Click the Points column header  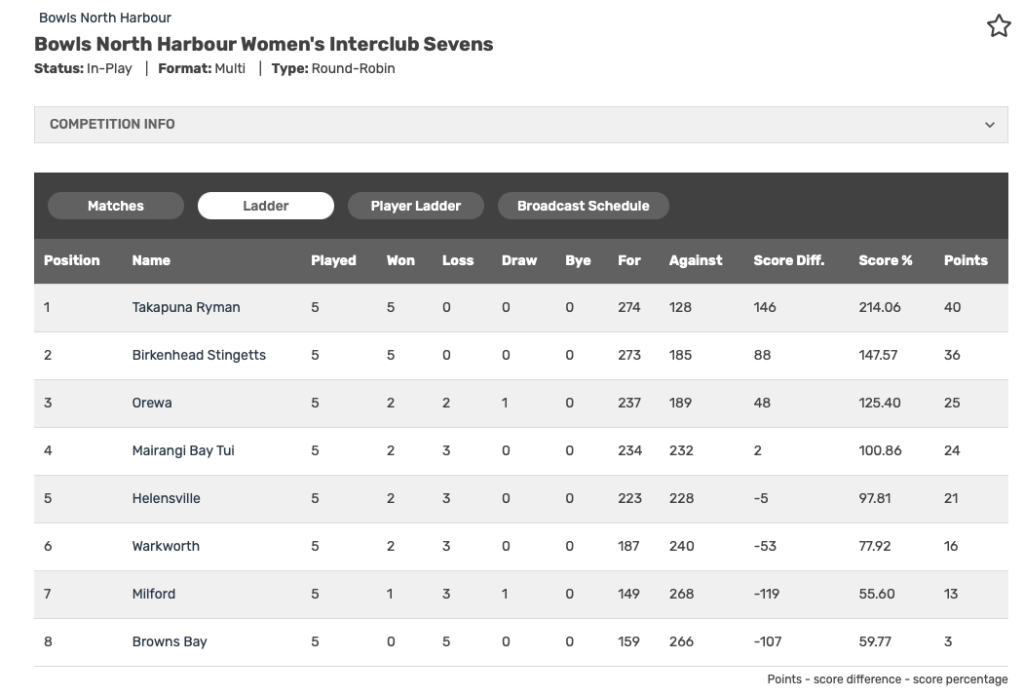[x=965, y=260]
